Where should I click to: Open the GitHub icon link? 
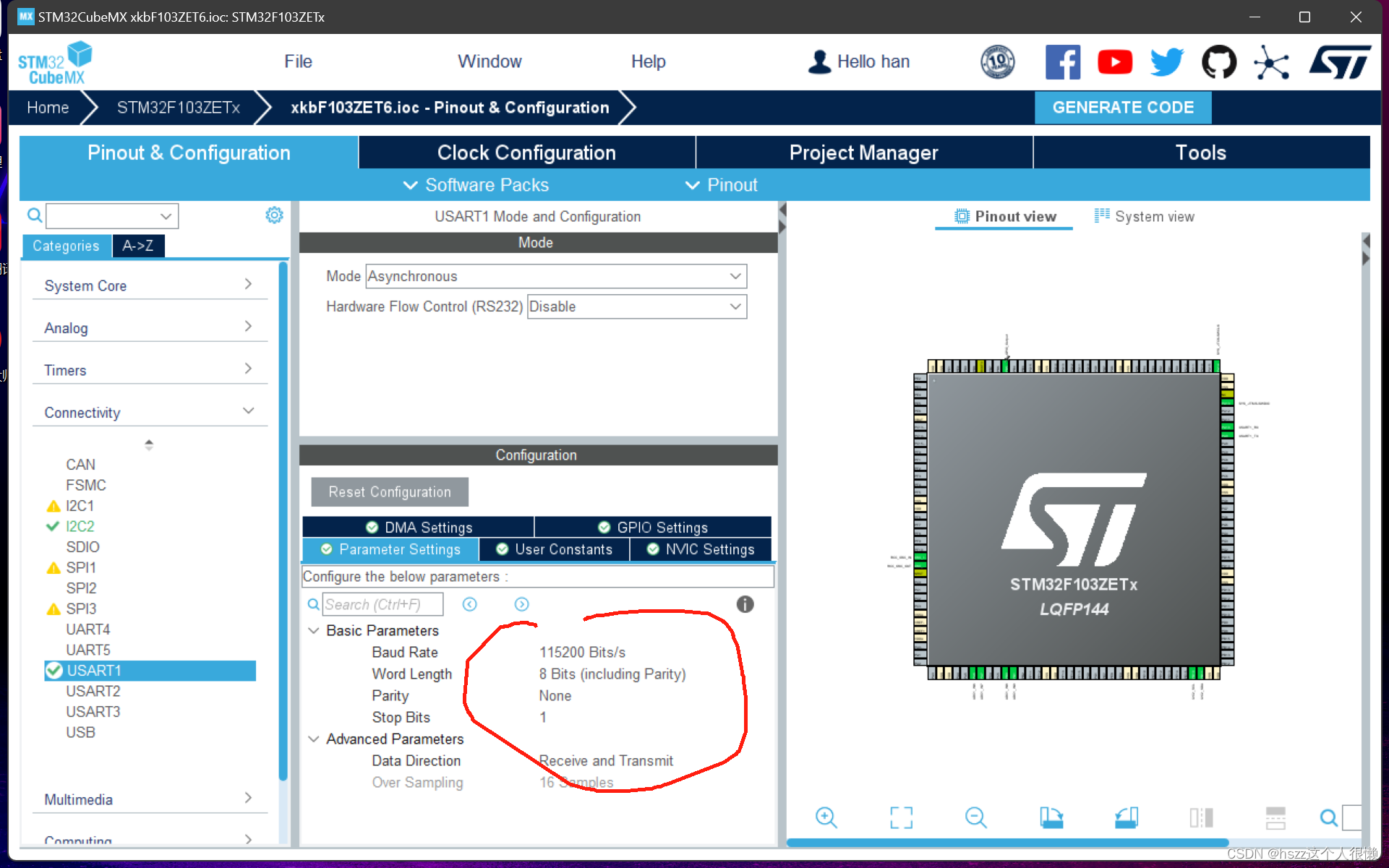(x=1219, y=62)
